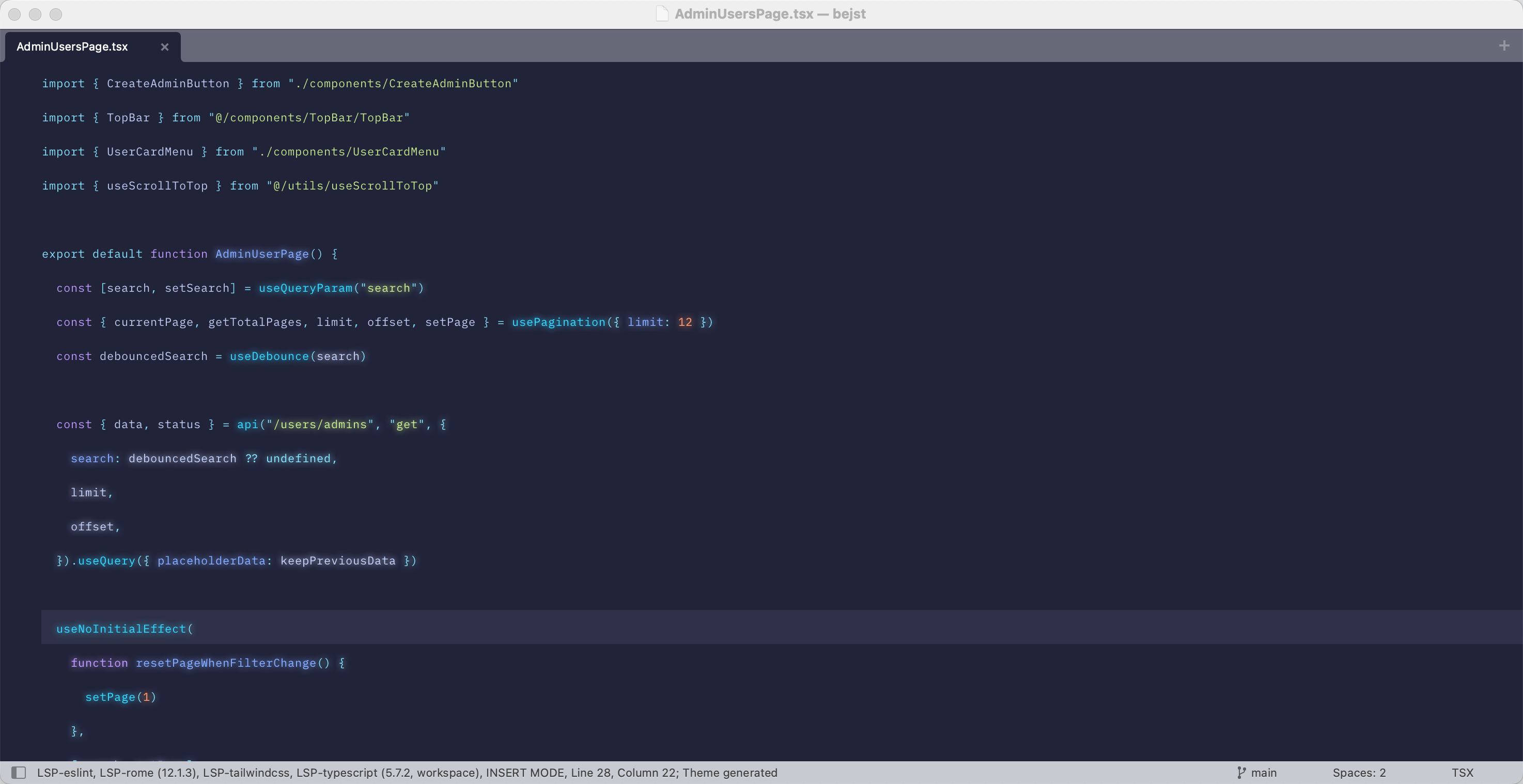Image resolution: width=1523 pixels, height=784 pixels.
Task: Click the LSP-rome (12.1.3) status text
Action: pos(148,772)
